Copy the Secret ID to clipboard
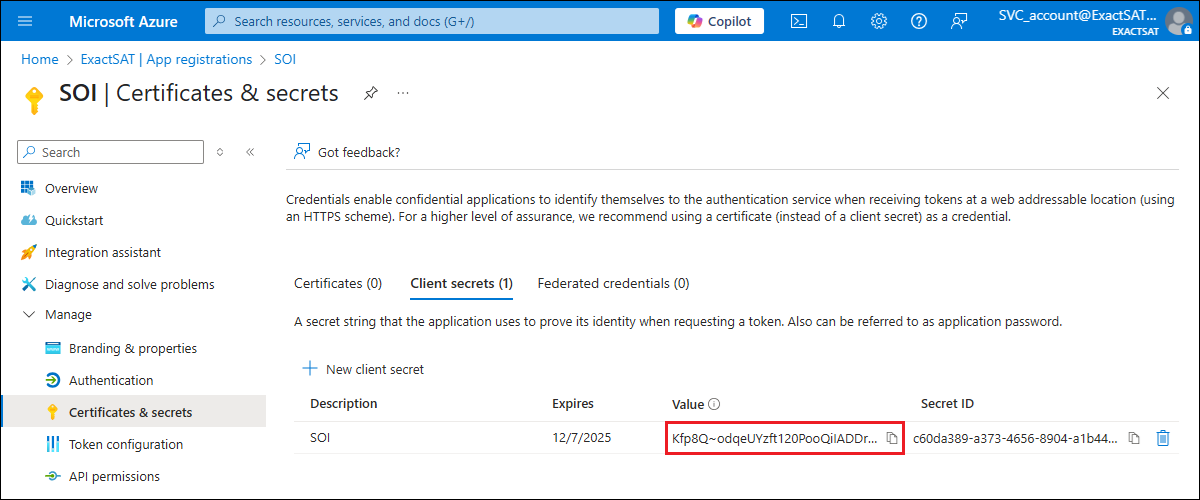 (1134, 438)
